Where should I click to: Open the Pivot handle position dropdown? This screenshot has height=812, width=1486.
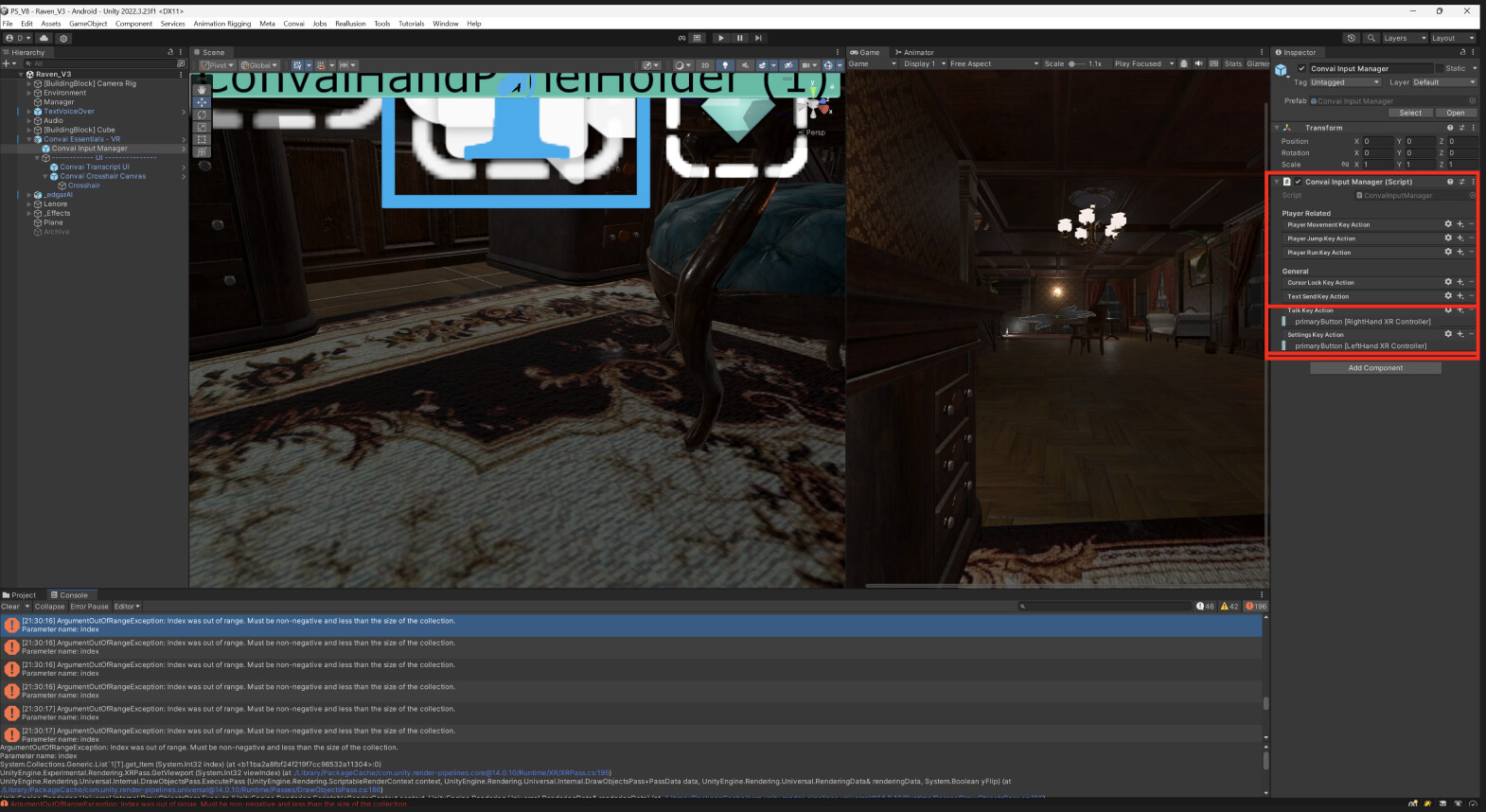pos(217,65)
